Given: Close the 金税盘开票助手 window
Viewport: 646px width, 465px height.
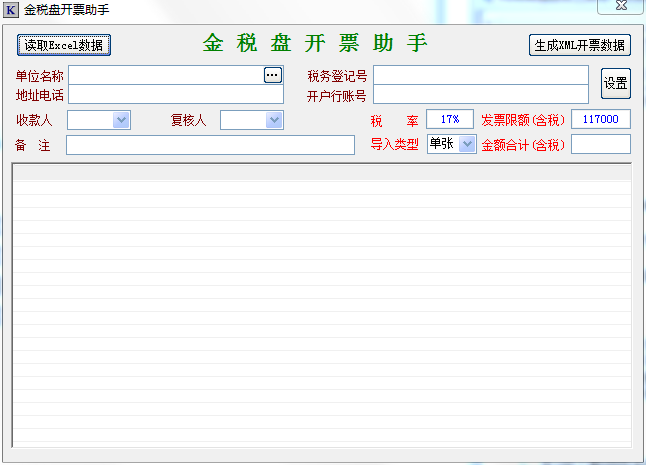Looking at the screenshot, I should pyautogui.click(x=619, y=6).
